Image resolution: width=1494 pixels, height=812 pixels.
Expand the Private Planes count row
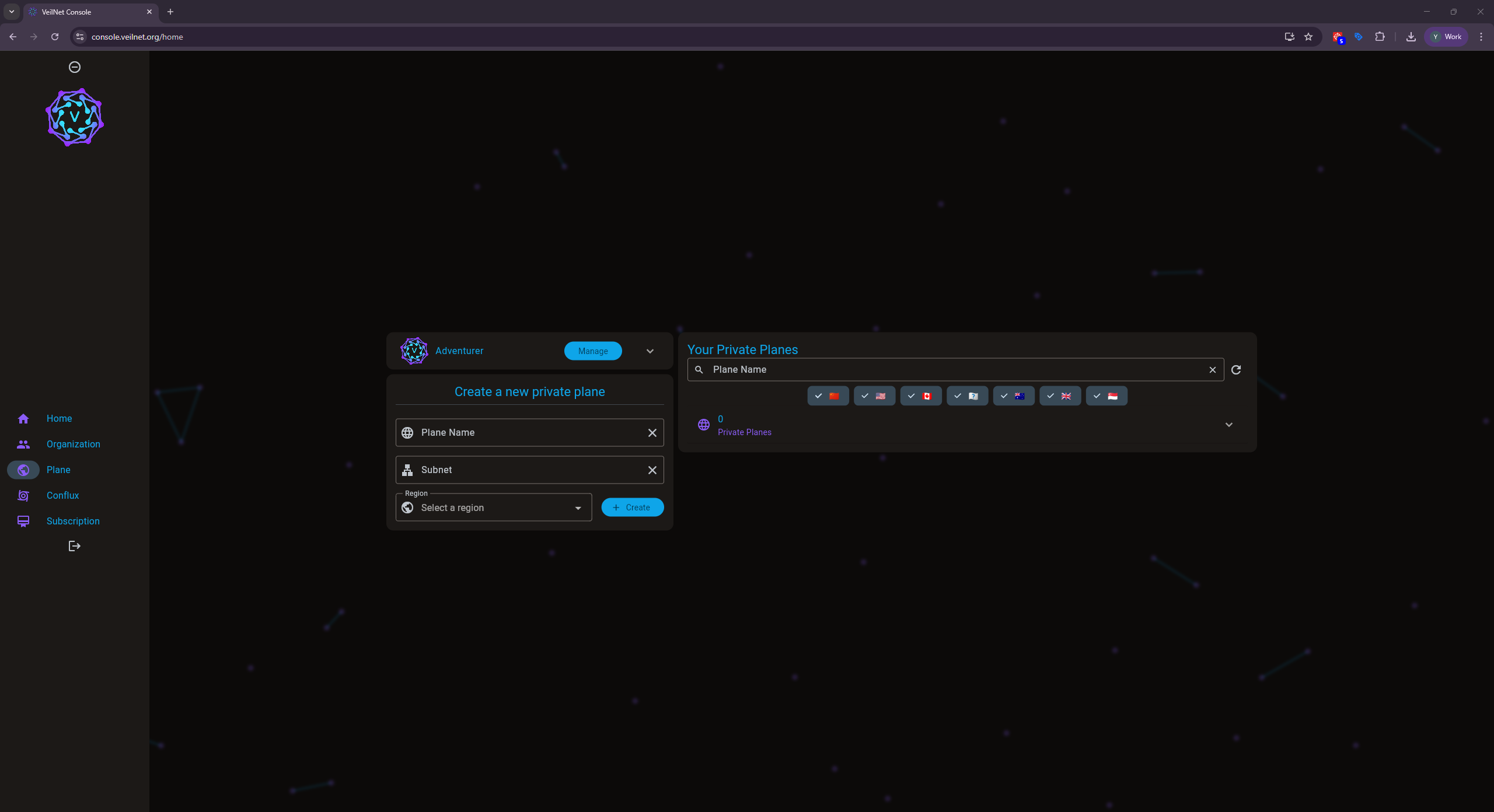(x=1229, y=425)
